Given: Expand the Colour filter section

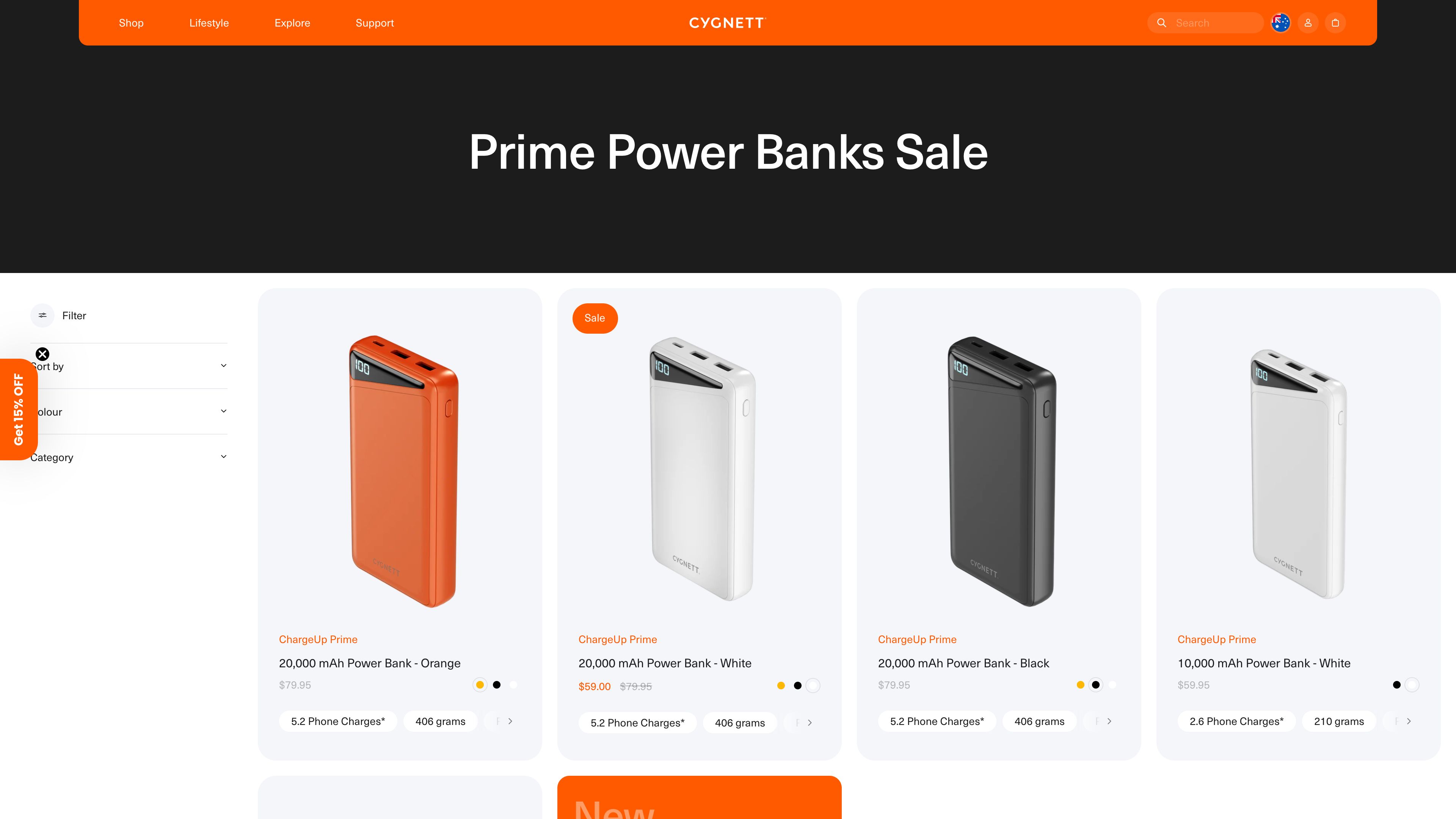Looking at the screenshot, I should tap(129, 411).
